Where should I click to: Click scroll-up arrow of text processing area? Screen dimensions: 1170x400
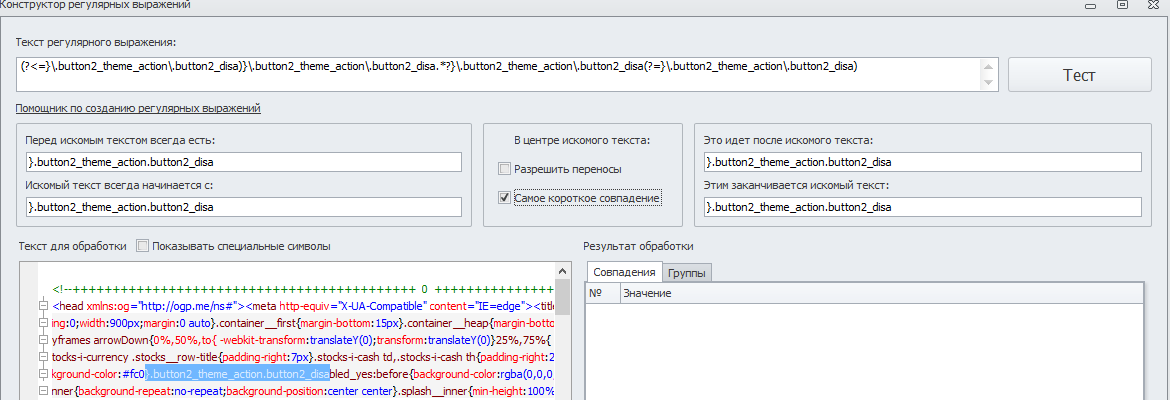tap(563, 271)
